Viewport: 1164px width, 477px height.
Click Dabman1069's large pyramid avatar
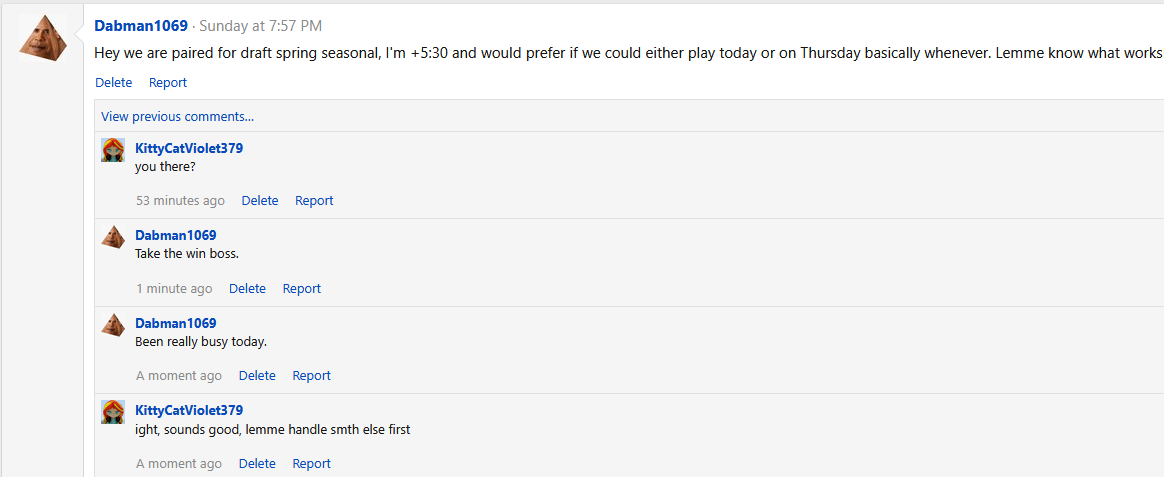coord(43,39)
